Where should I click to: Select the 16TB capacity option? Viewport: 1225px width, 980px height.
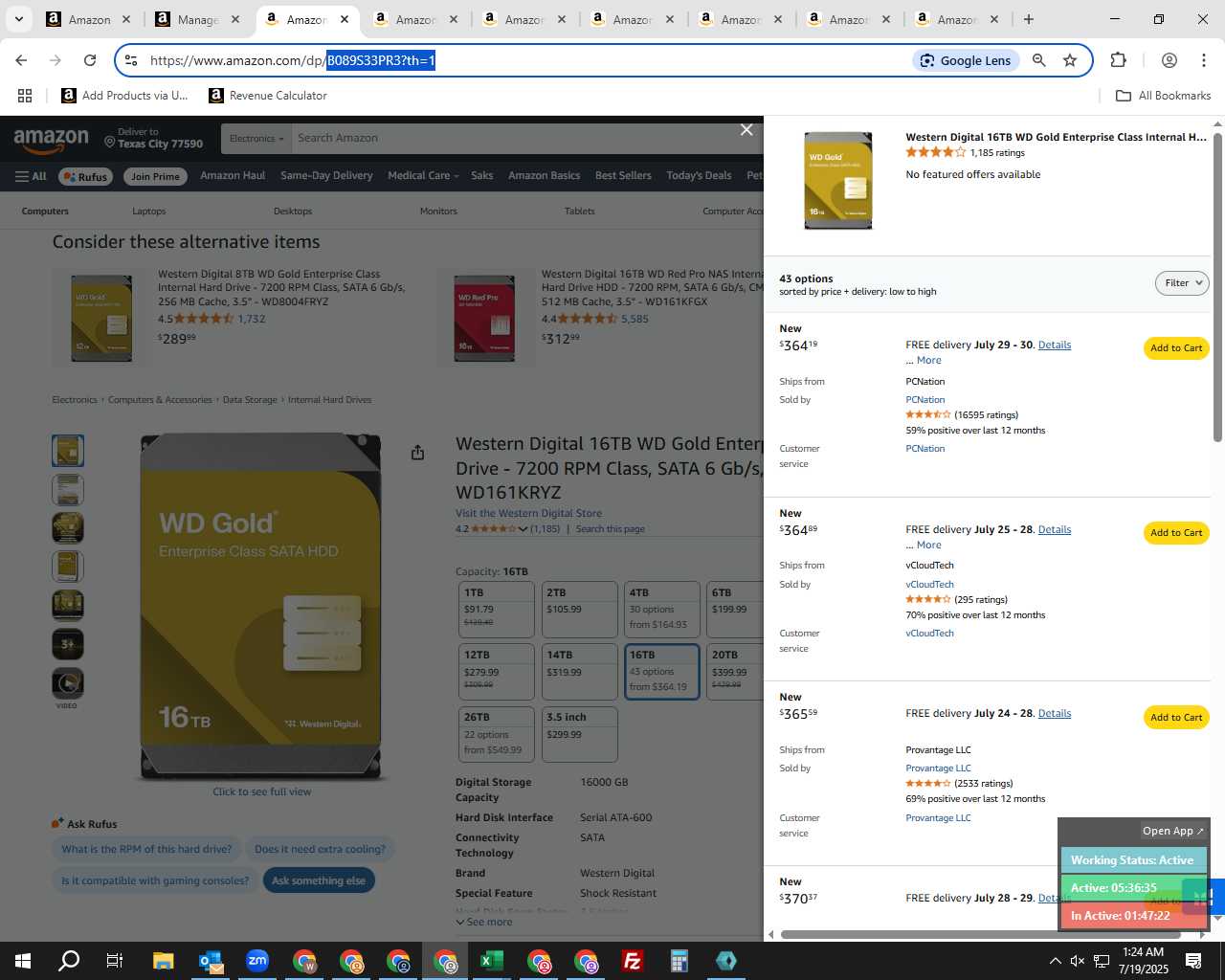[662, 672]
